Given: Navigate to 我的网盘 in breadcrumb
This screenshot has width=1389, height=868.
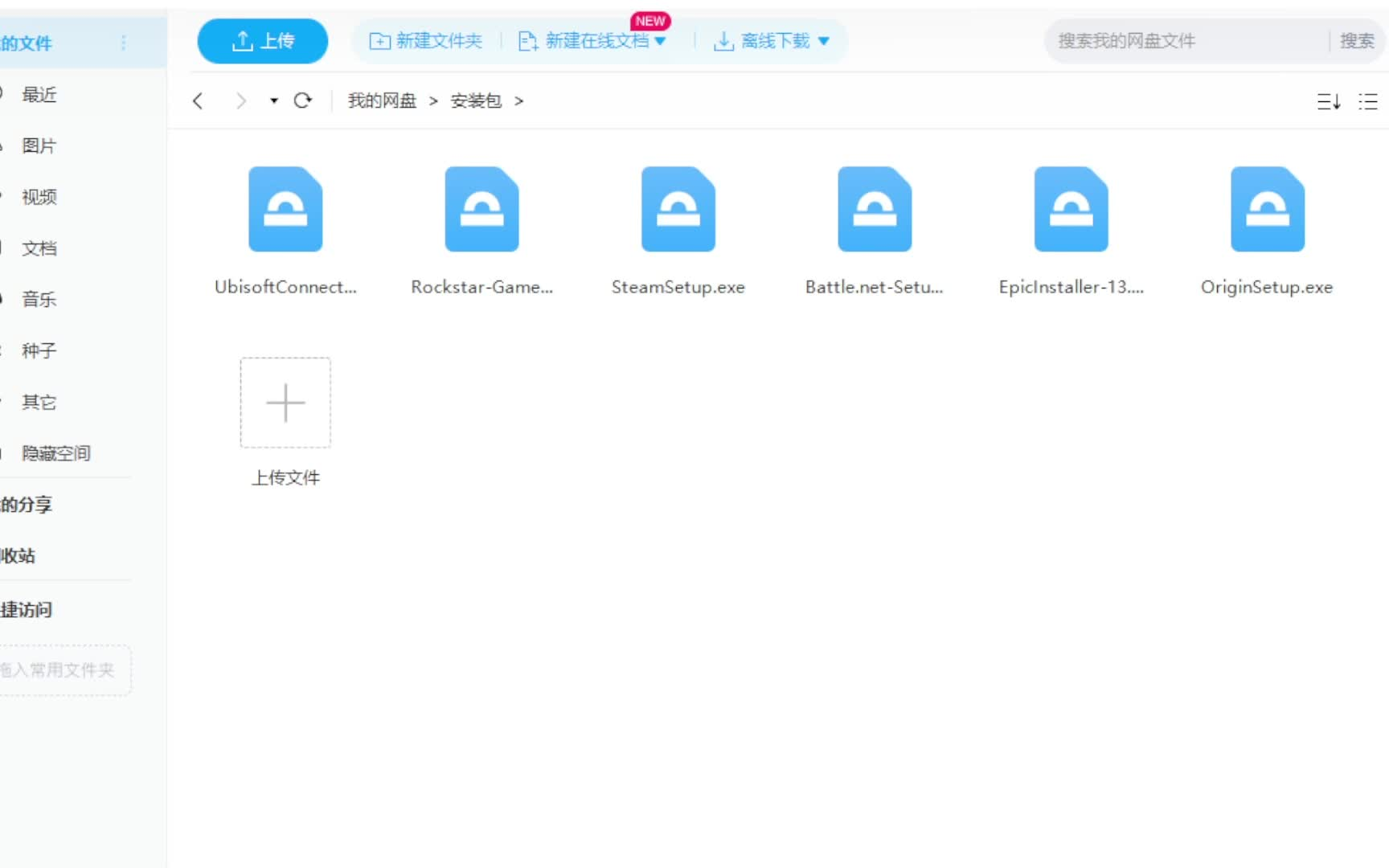Looking at the screenshot, I should tap(382, 100).
